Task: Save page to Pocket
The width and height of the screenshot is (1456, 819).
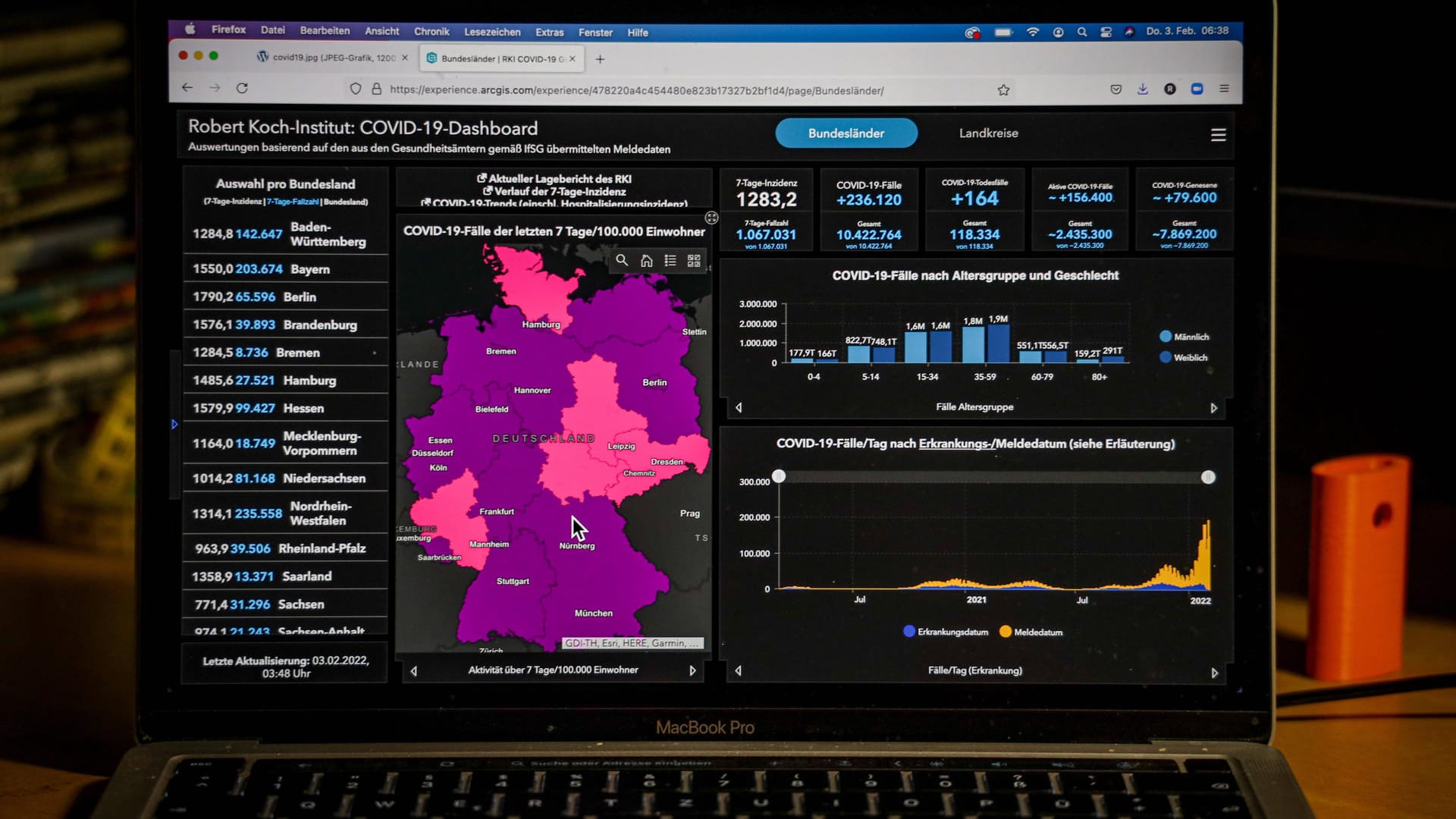Action: click(1116, 89)
